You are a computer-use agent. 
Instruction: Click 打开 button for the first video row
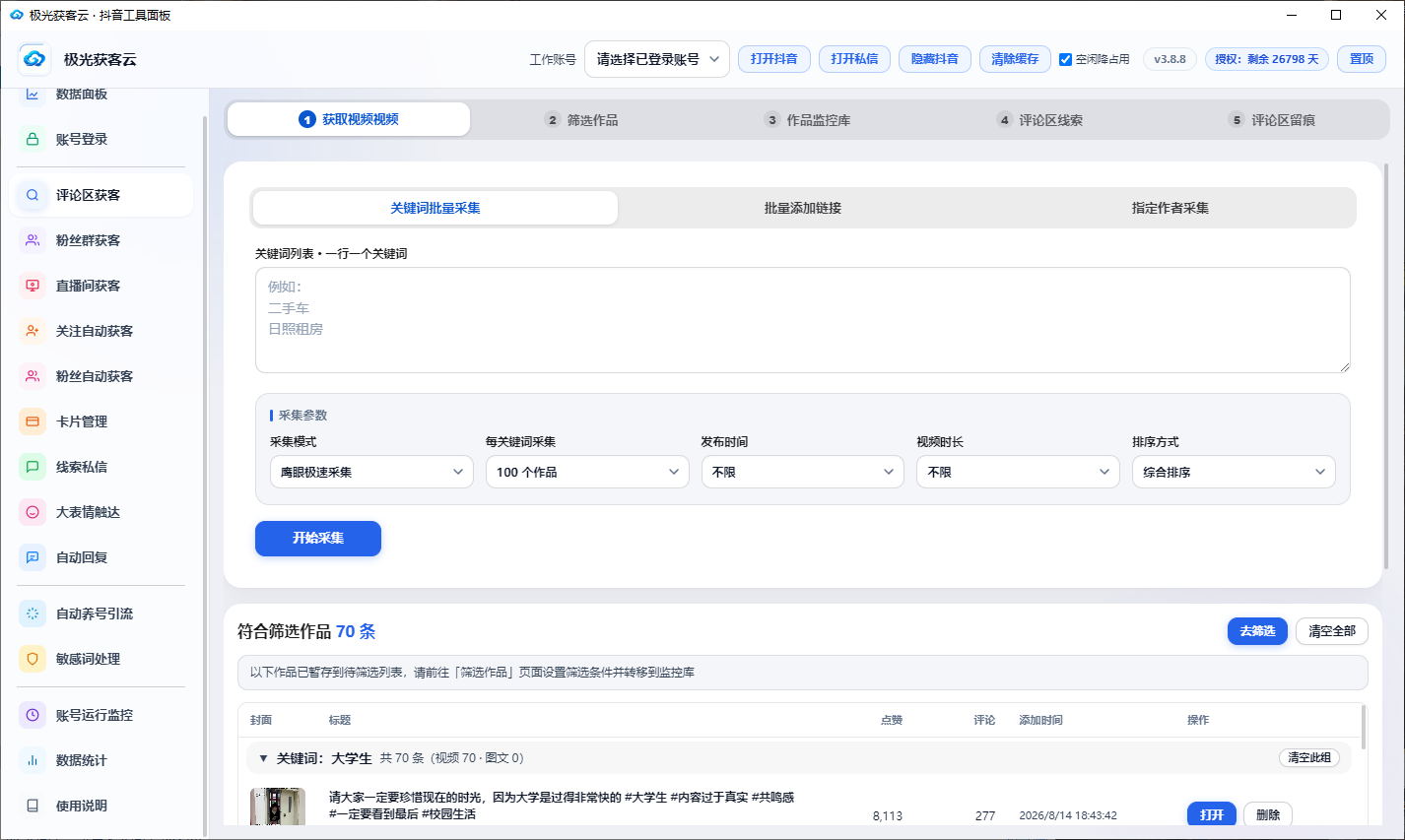(1212, 814)
